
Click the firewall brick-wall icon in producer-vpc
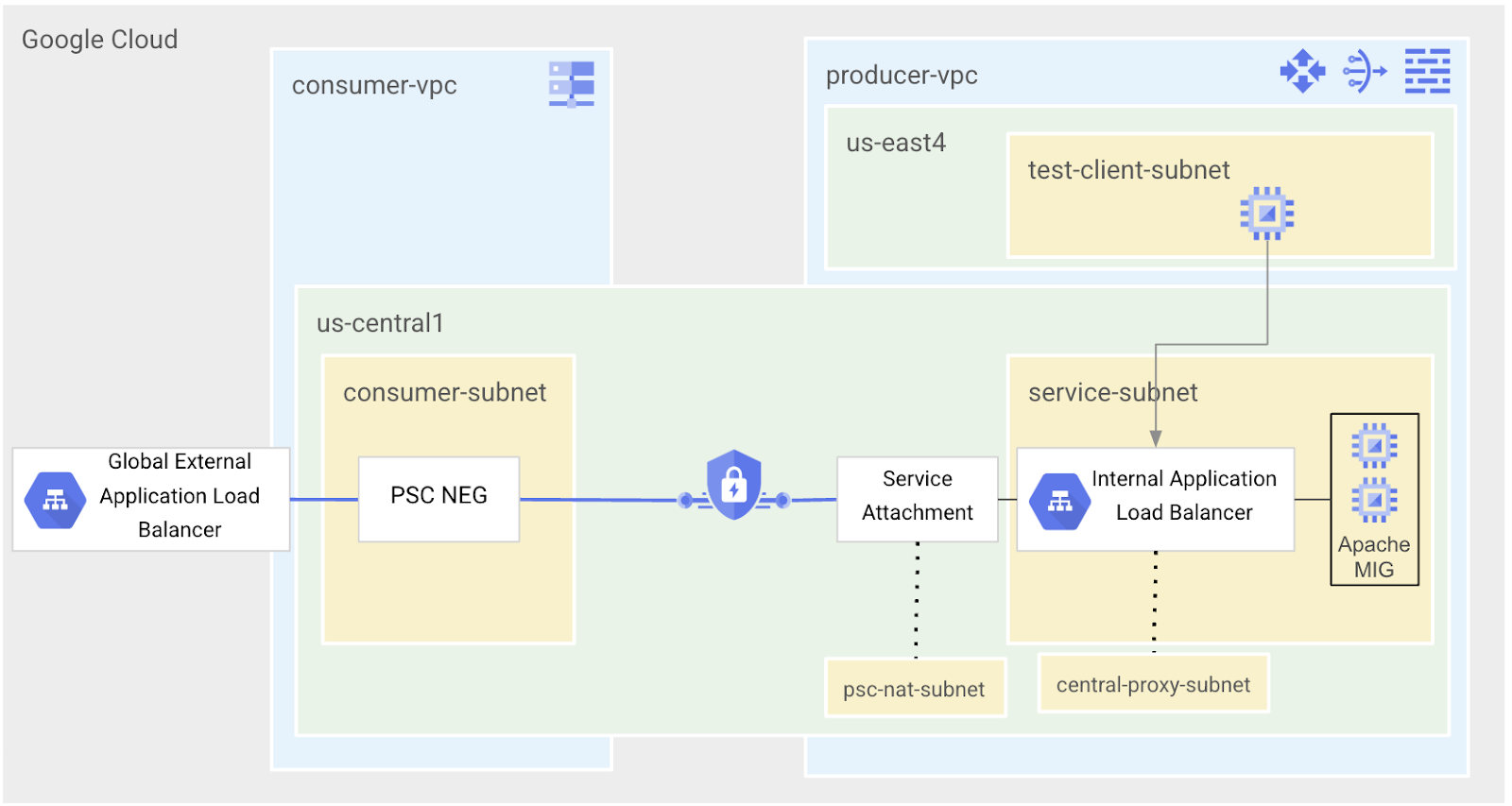point(1427,71)
